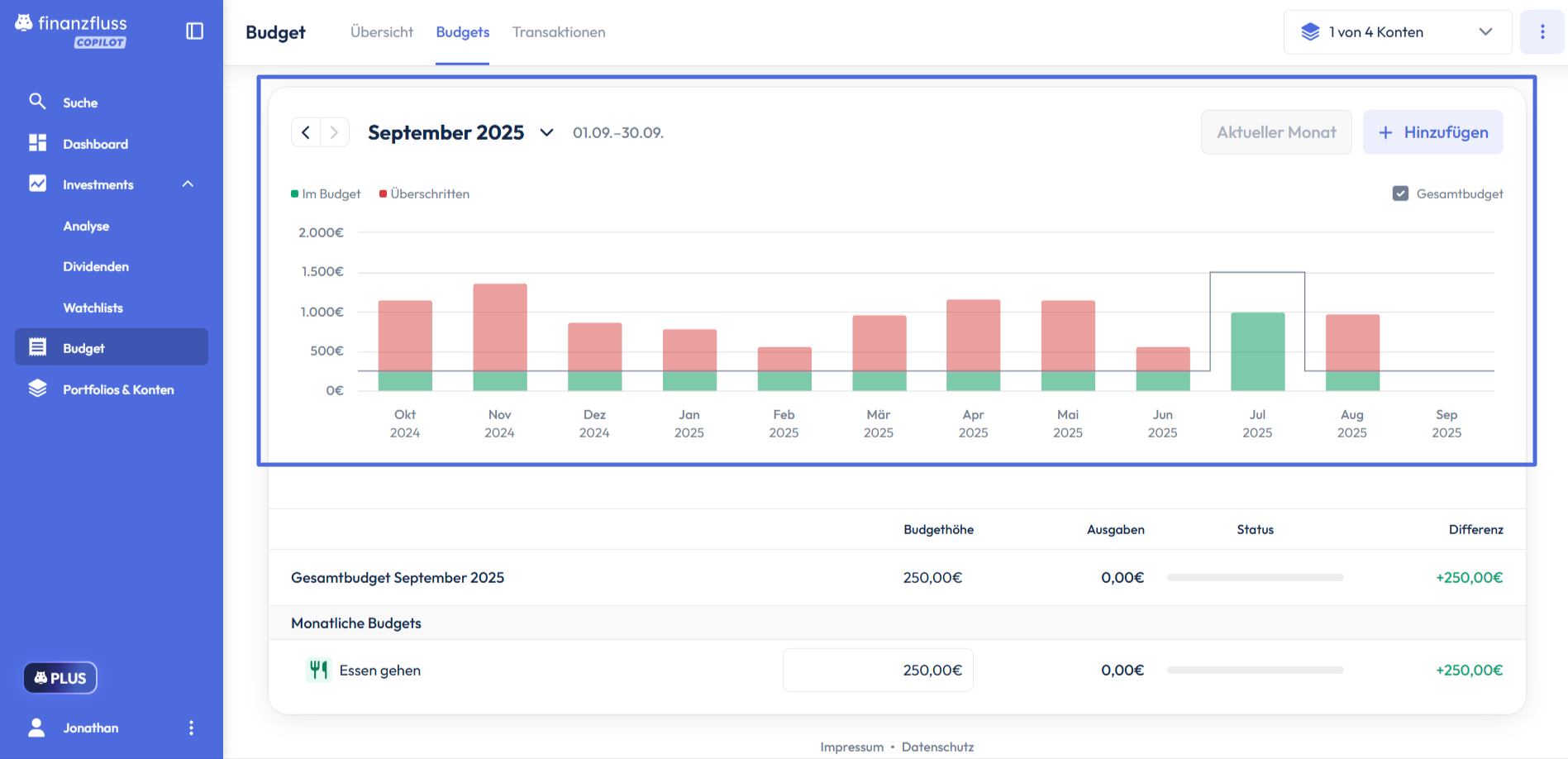The image size is (1568, 759).
Task: Click the PLUS upgrade badge
Action: click(x=60, y=678)
